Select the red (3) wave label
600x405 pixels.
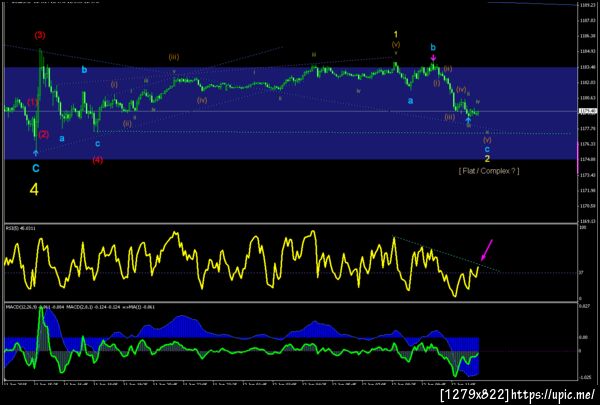coord(40,35)
